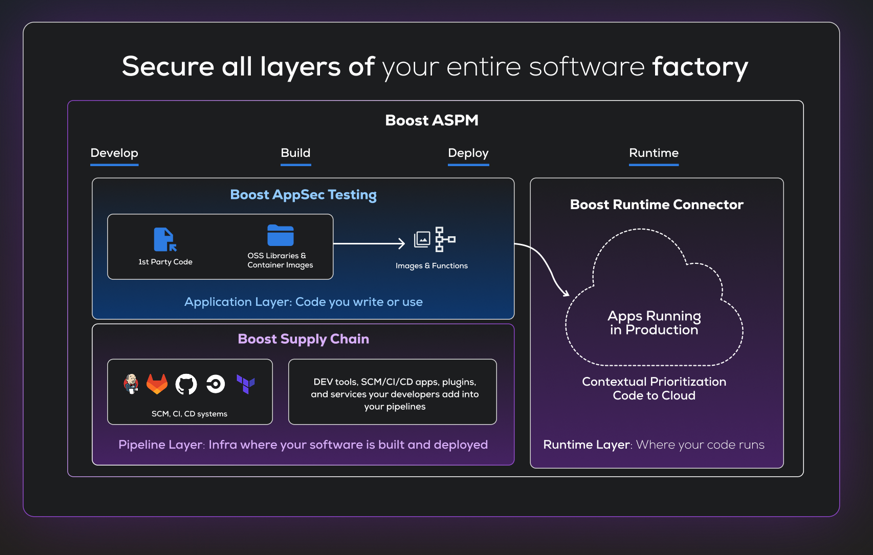Click OSS Libraries & Container Images label
Screen dimensions: 873x555
tap(280, 260)
